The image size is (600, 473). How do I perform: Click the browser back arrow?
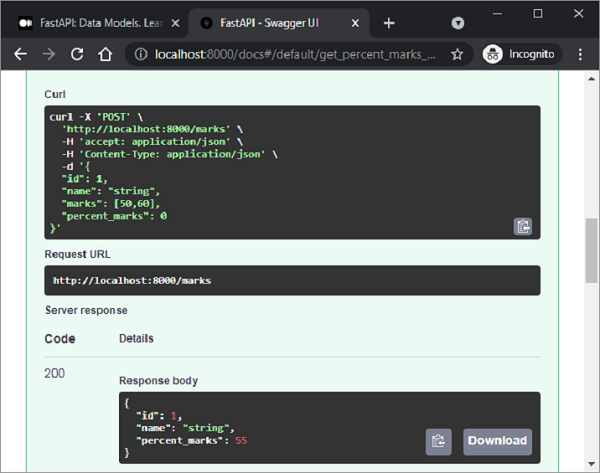[x=20, y=54]
